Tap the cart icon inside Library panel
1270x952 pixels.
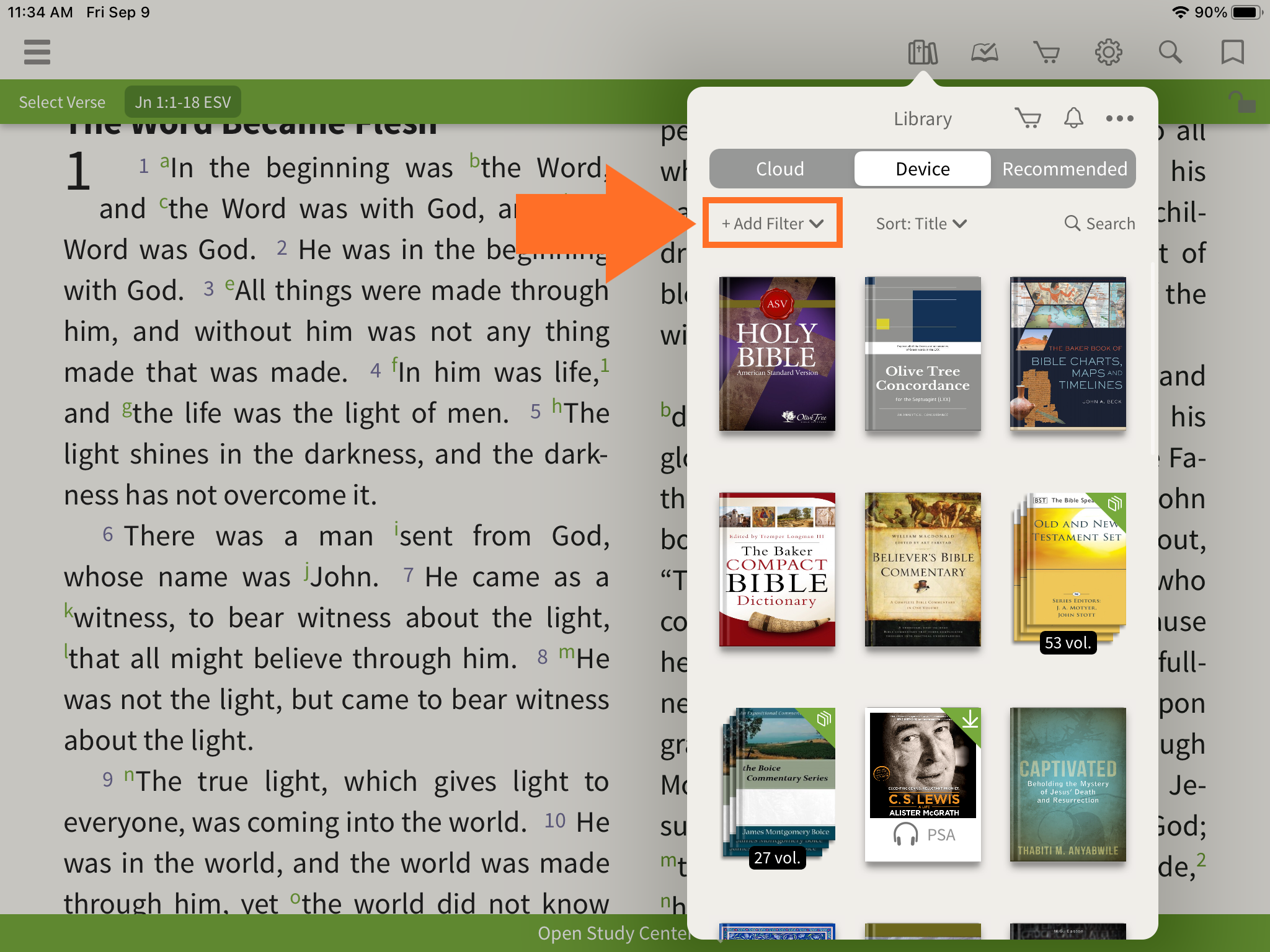click(x=1028, y=118)
